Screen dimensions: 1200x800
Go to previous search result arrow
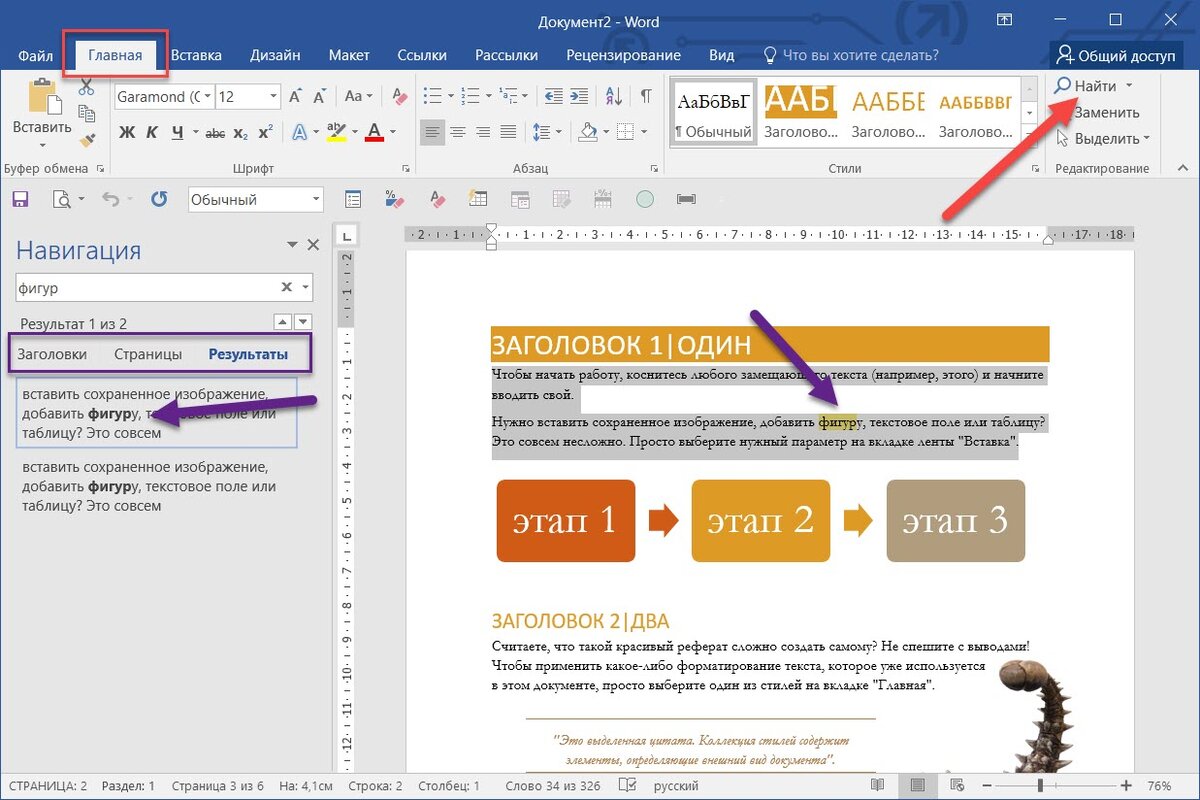point(283,322)
